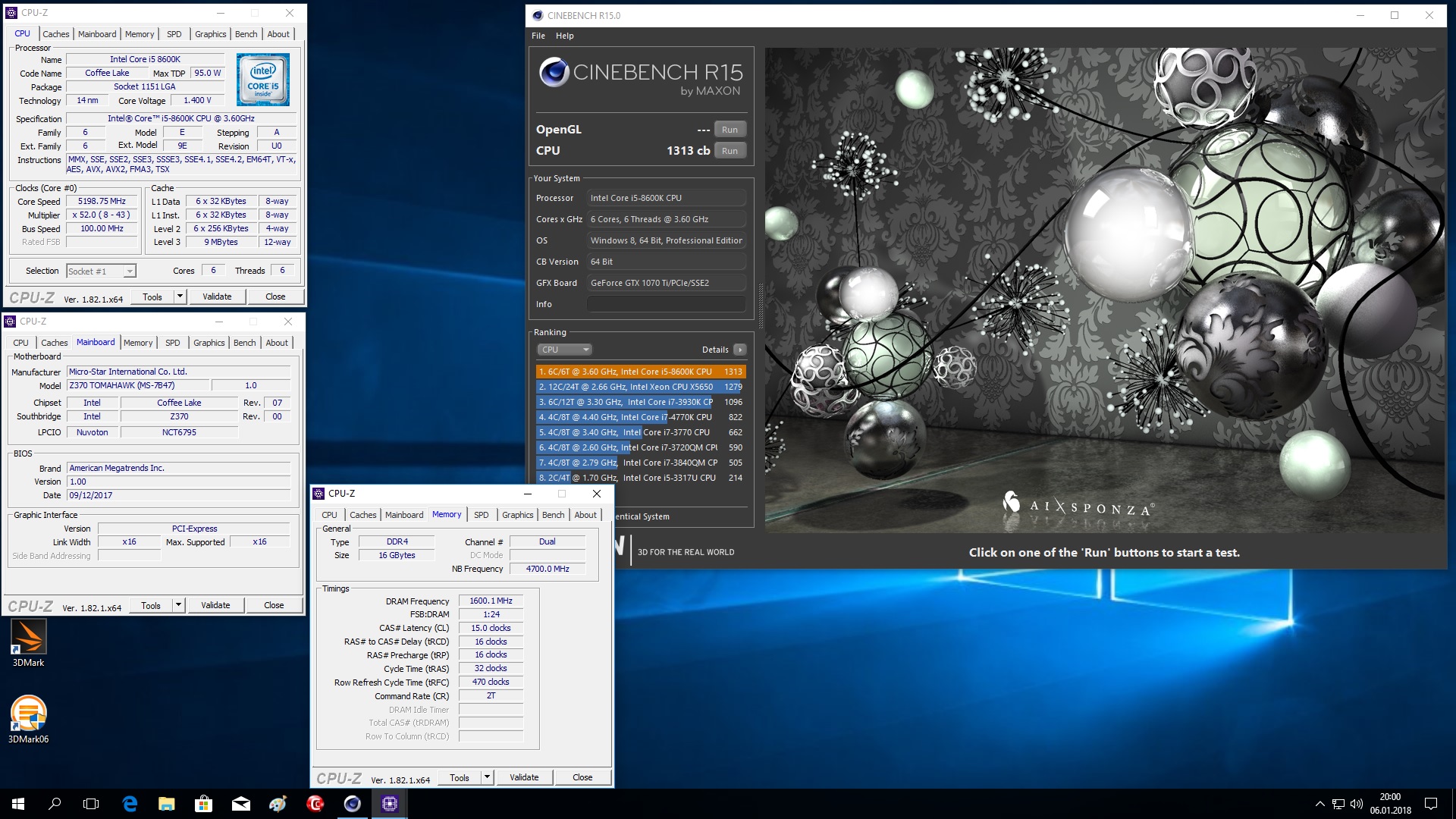Click NB Frequency 4700.0 MHz value
Viewport: 1456px width, 819px height.
point(548,569)
